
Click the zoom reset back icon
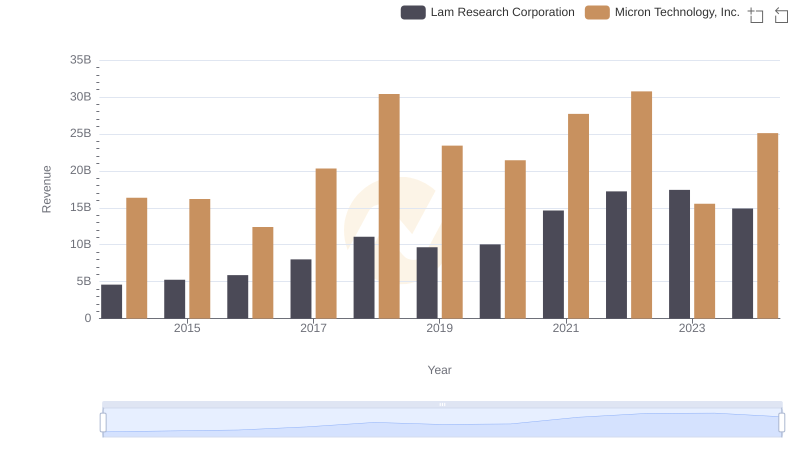pyautogui.click(x=781, y=15)
